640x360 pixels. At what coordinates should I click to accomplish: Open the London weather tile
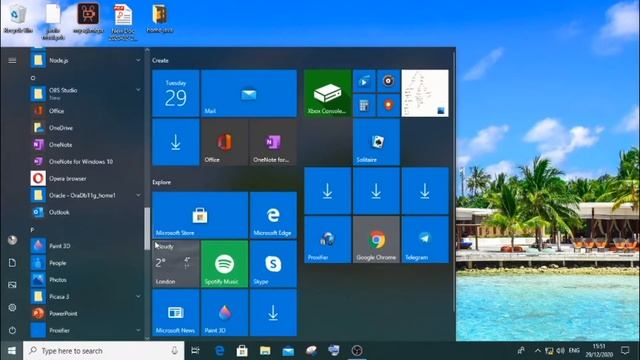coord(176,264)
